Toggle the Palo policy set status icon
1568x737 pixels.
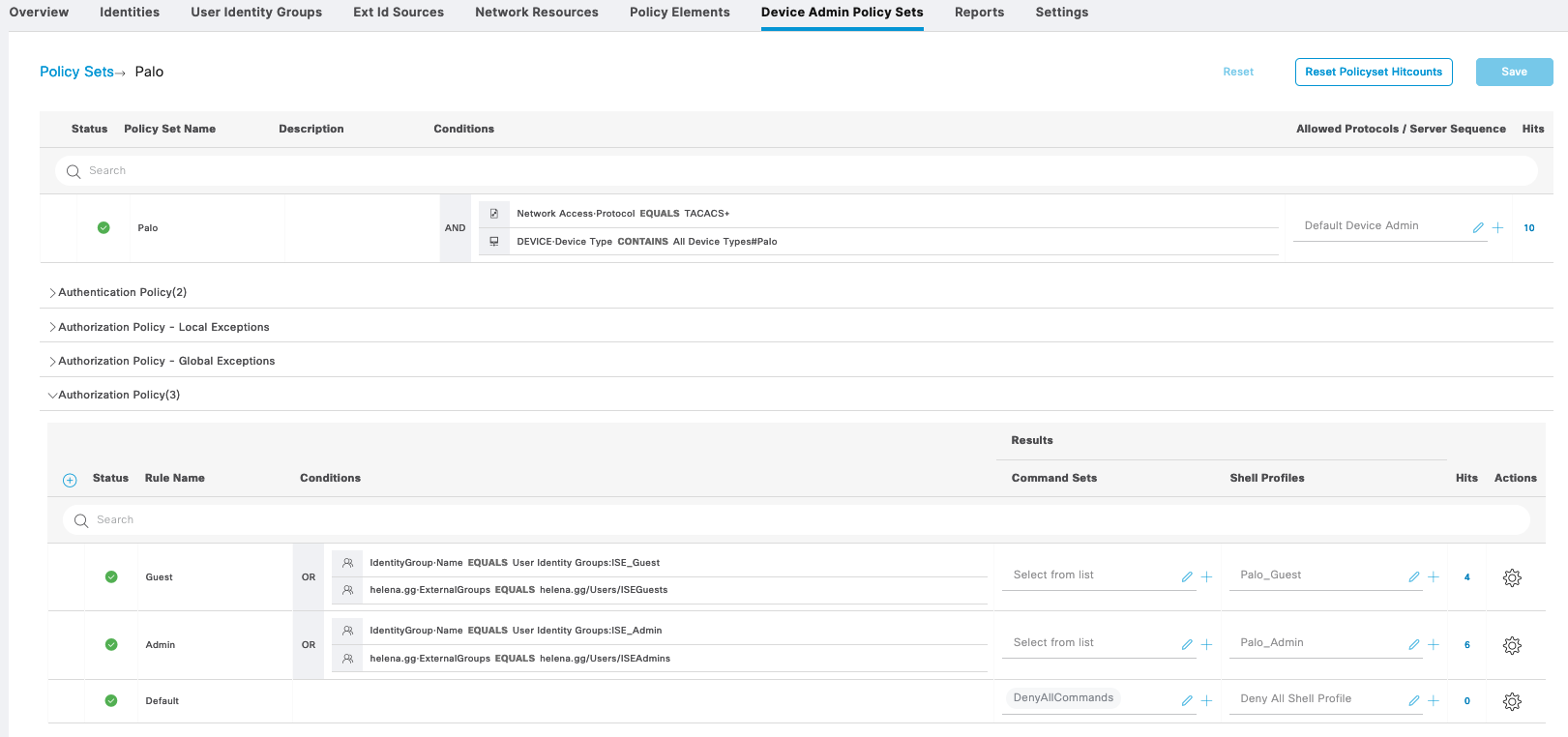click(x=104, y=228)
